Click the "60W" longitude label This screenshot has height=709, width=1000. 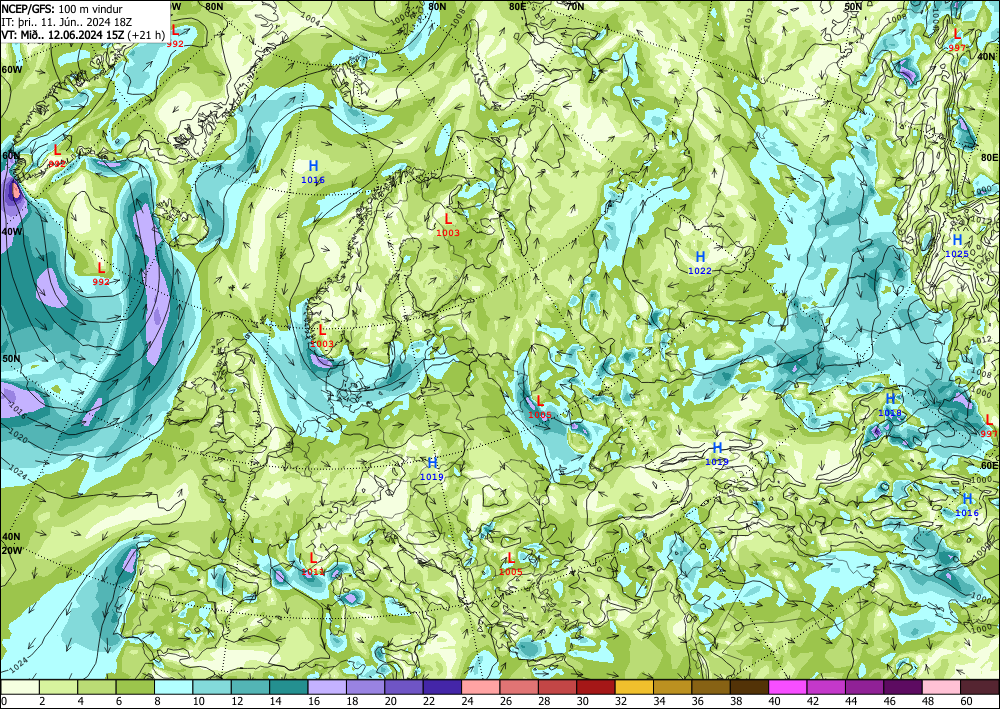pos(11,69)
